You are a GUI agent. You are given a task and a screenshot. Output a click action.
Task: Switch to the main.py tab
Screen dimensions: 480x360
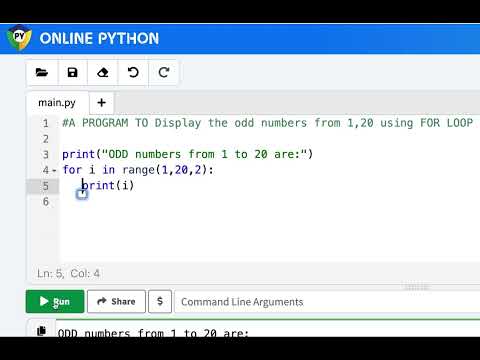click(x=57, y=102)
